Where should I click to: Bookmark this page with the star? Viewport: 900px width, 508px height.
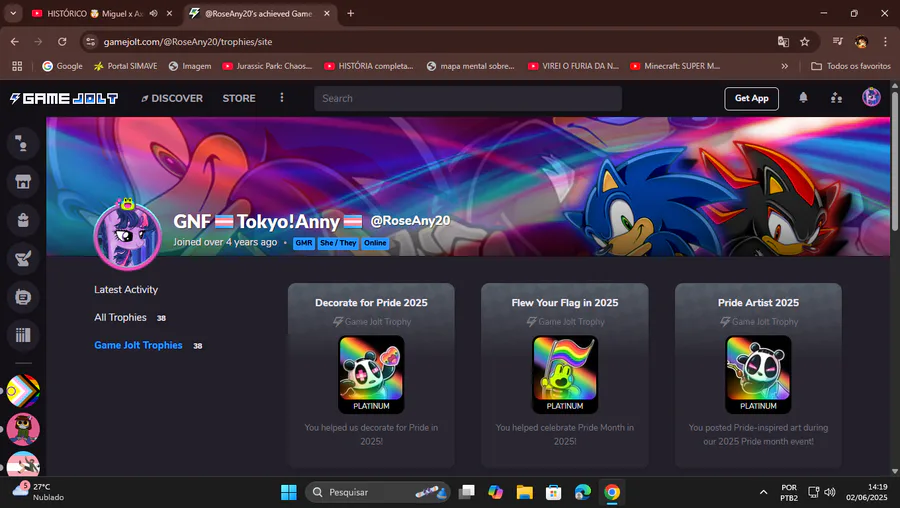(805, 41)
